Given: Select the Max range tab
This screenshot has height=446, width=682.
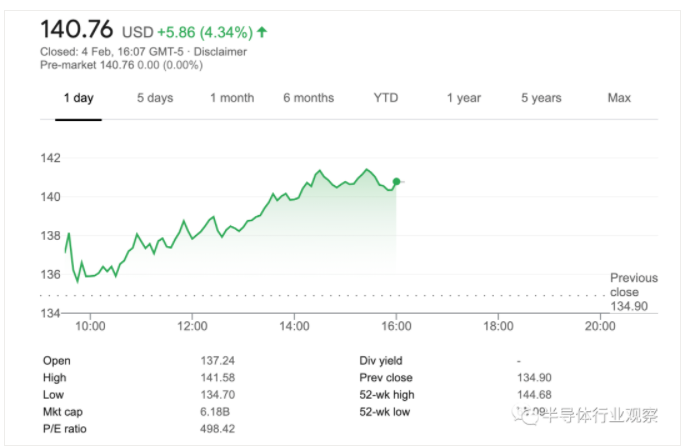Looking at the screenshot, I should pyautogui.click(x=619, y=98).
